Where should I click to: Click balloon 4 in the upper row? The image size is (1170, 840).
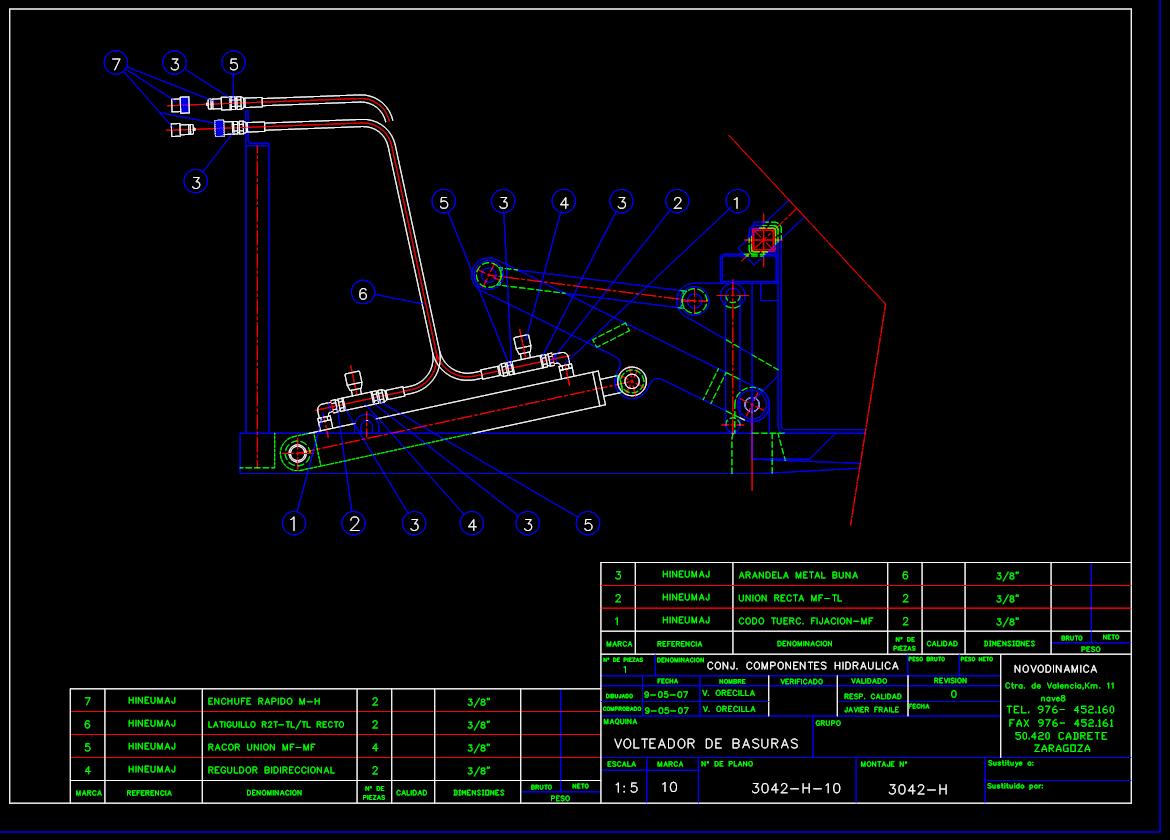click(x=564, y=203)
